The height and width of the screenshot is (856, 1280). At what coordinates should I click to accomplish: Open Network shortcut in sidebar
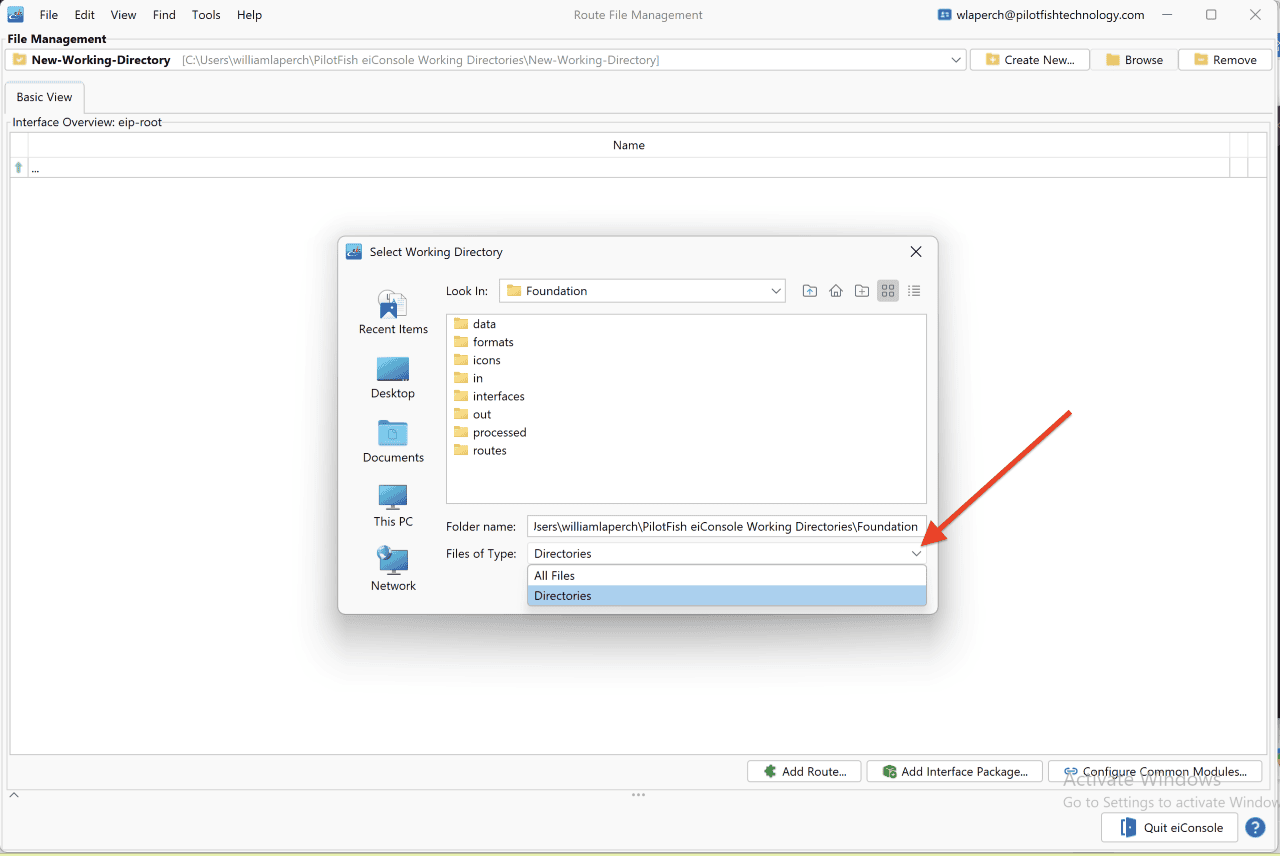click(393, 569)
